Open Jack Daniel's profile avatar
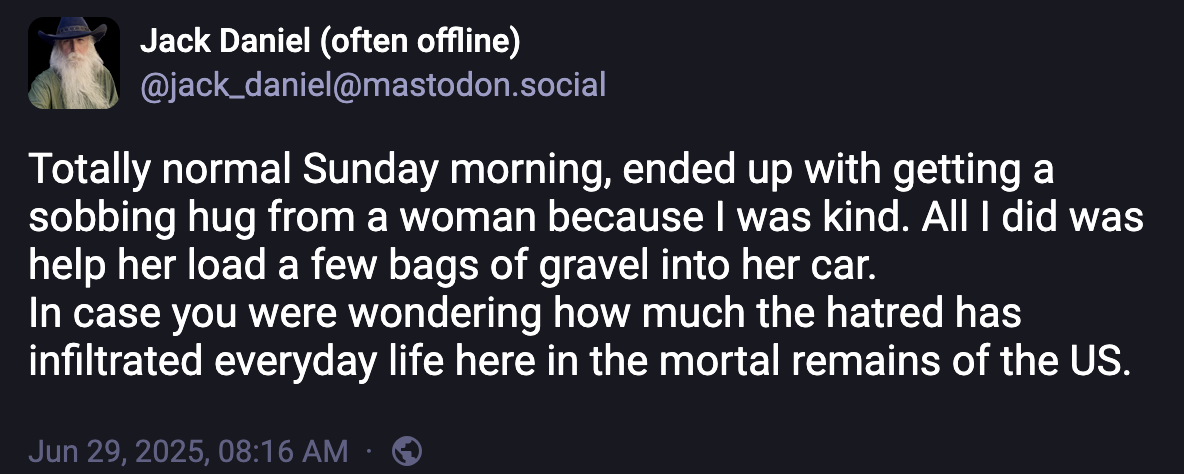1184x474 pixels. [75, 63]
